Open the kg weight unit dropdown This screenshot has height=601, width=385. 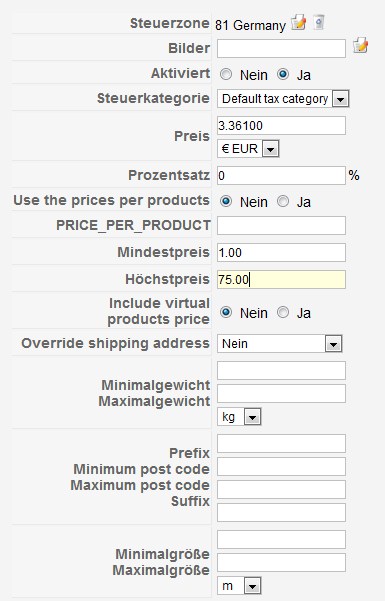[x=239, y=417]
